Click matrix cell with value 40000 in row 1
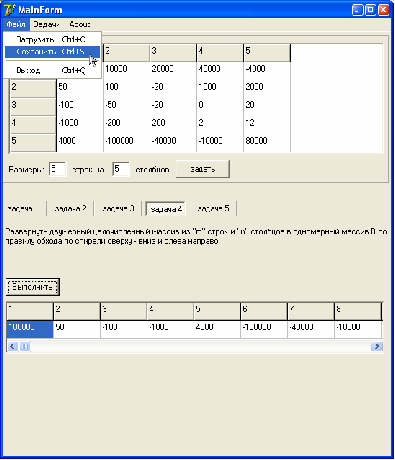Screen dimensions: 395x460 point(220,70)
